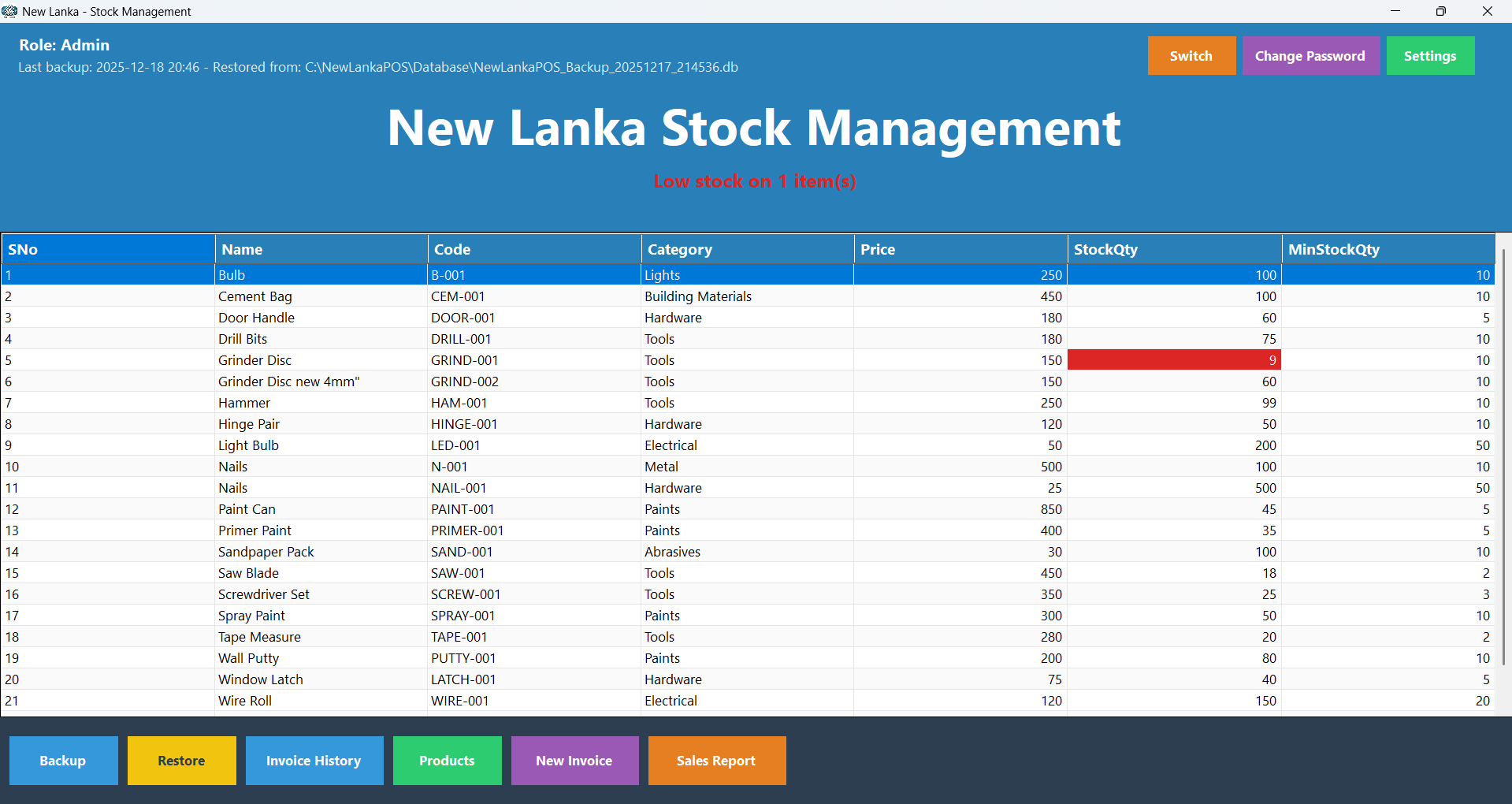This screenshot has width=1512, height=804.
Task: Click the LED-001 code cell
Action: click(x=535, y=445)
